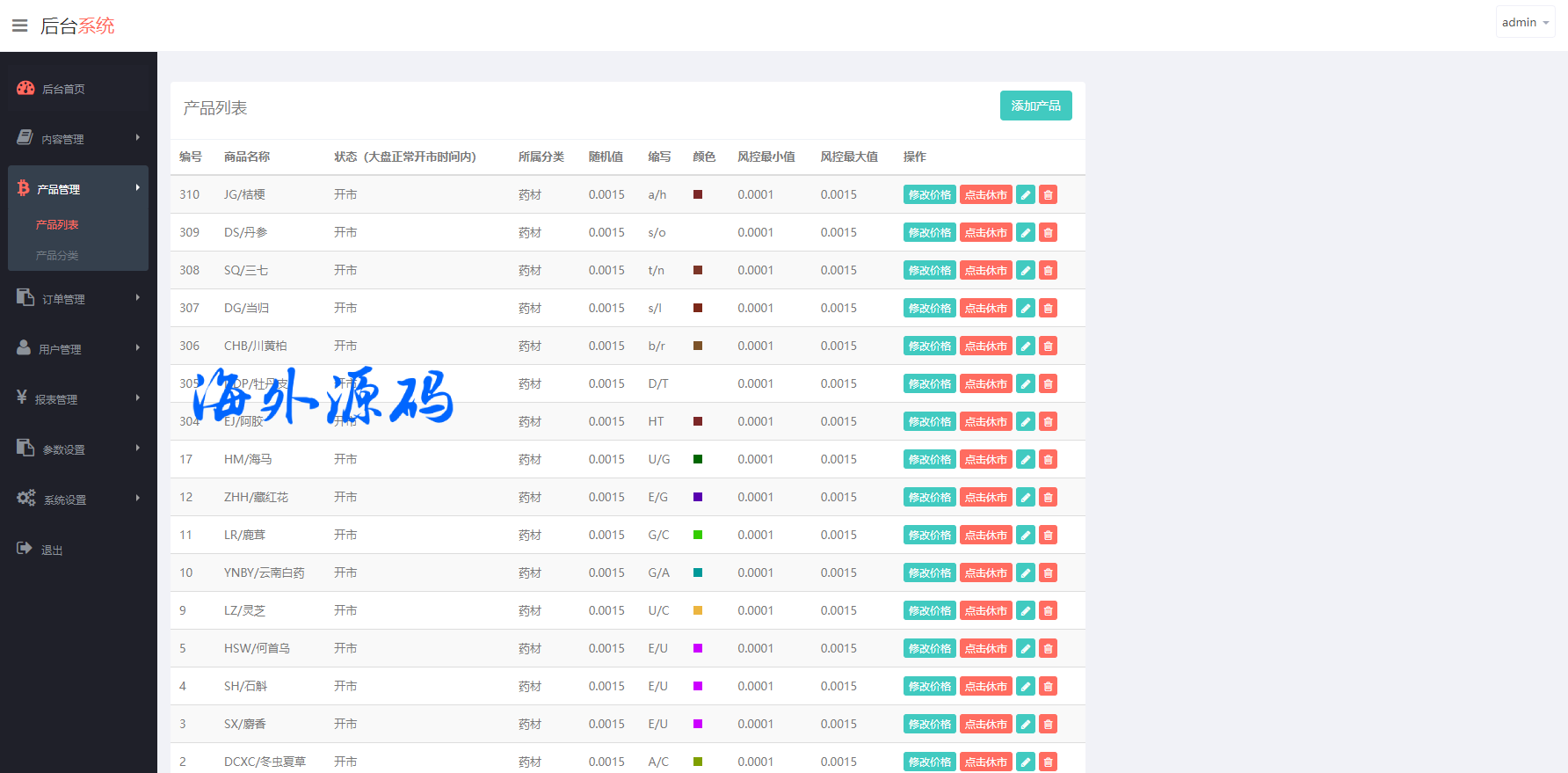Image resolution: width=1568 pixels, height=773 pixels.
Task: Remove HSW/何首乌 using its trash icon
Action: (1048, 648)
